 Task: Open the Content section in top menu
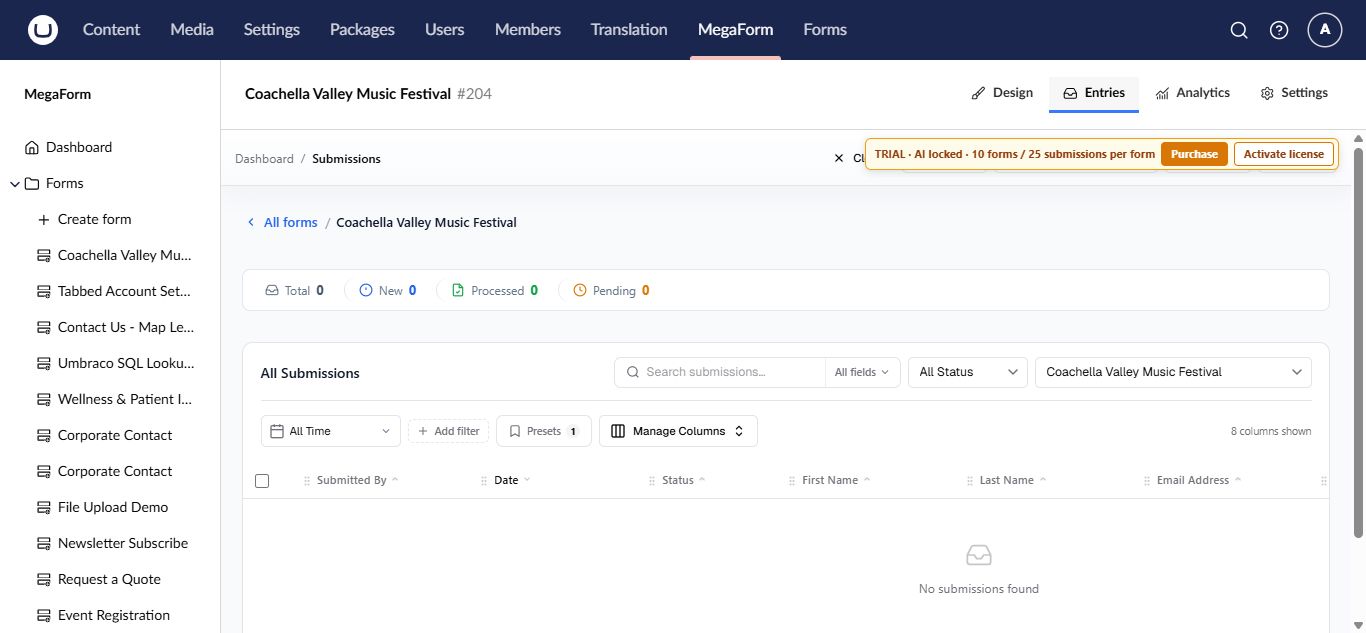click(x=111, y=29)
